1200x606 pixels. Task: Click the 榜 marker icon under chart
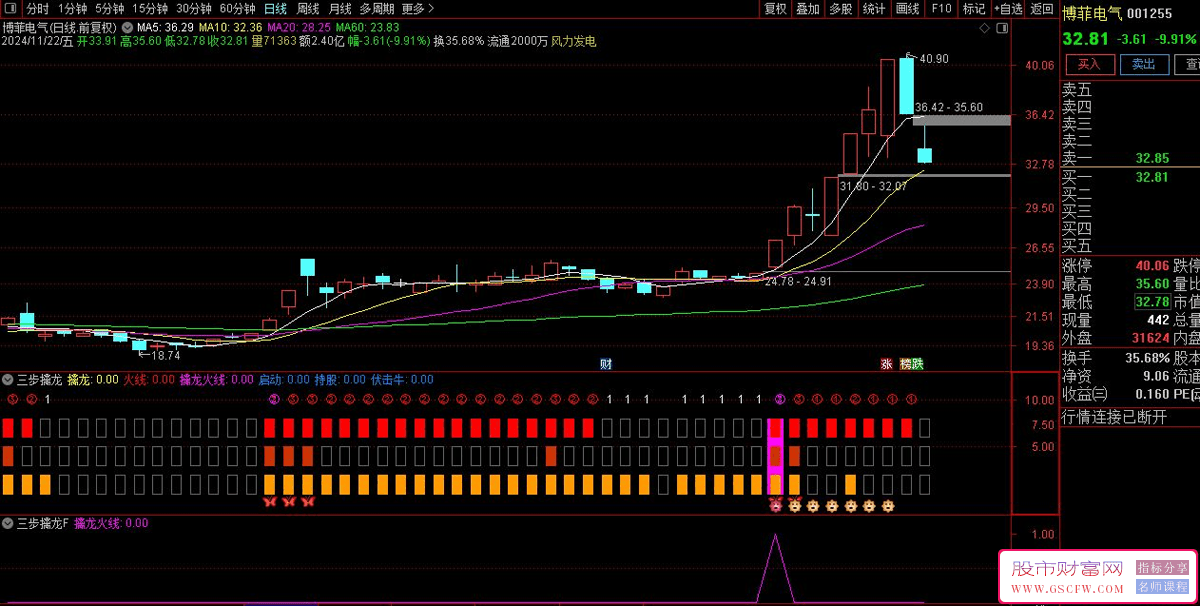905,363
